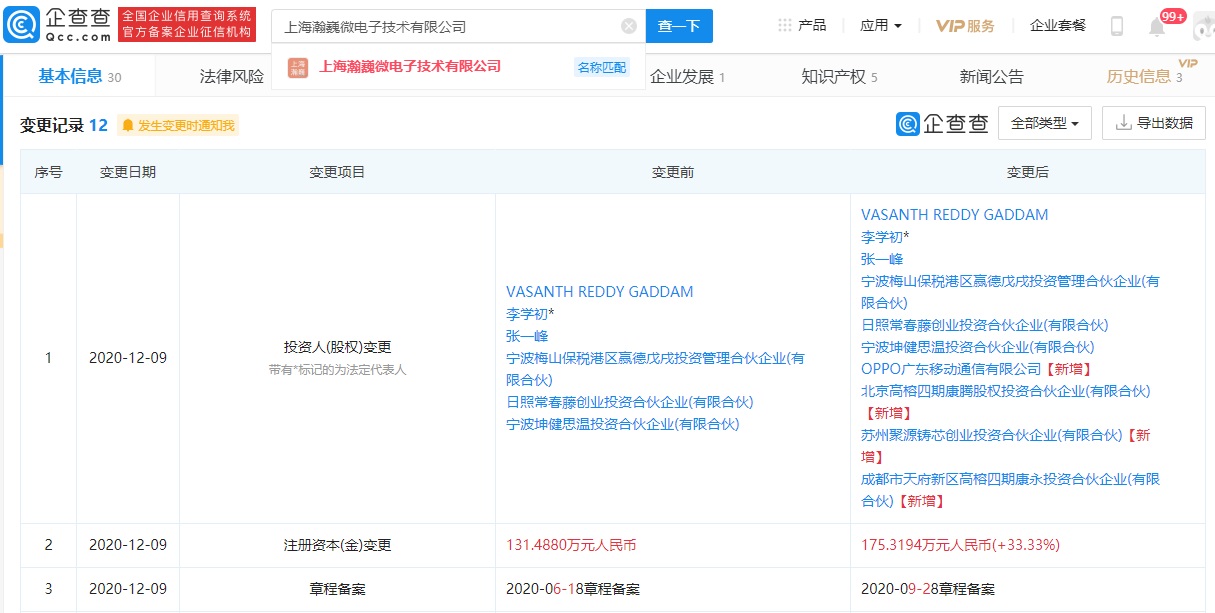Click the product grid icon
The height and width of the screenshot is (613, 1215).
(785, 25)
